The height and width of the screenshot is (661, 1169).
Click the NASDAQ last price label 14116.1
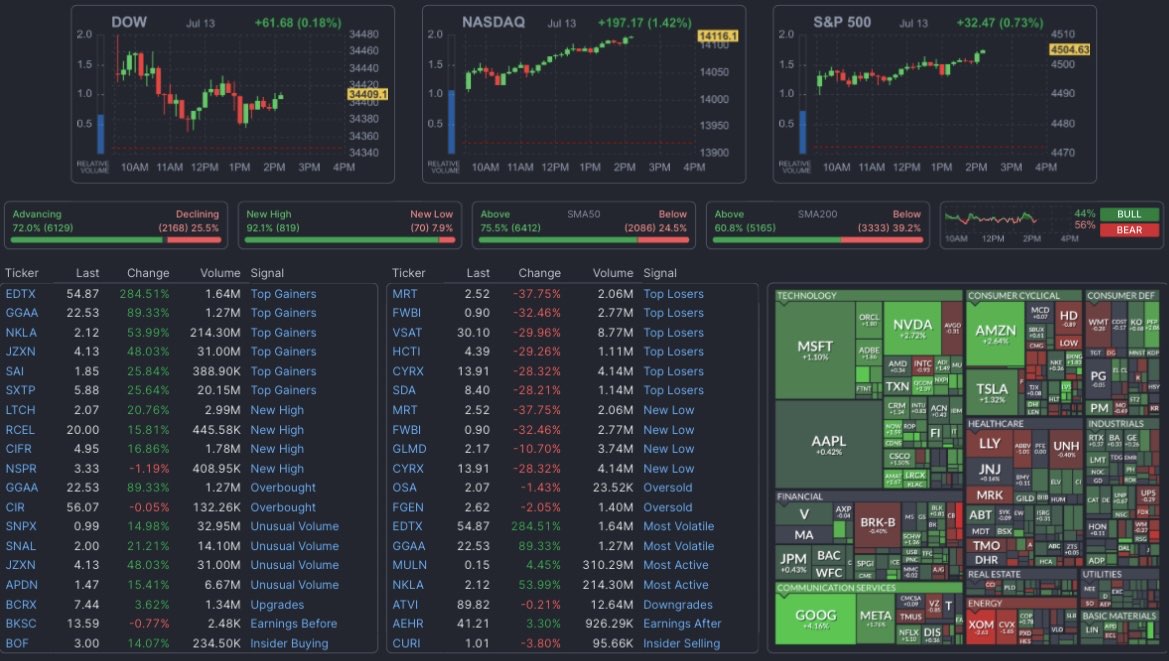718,36
